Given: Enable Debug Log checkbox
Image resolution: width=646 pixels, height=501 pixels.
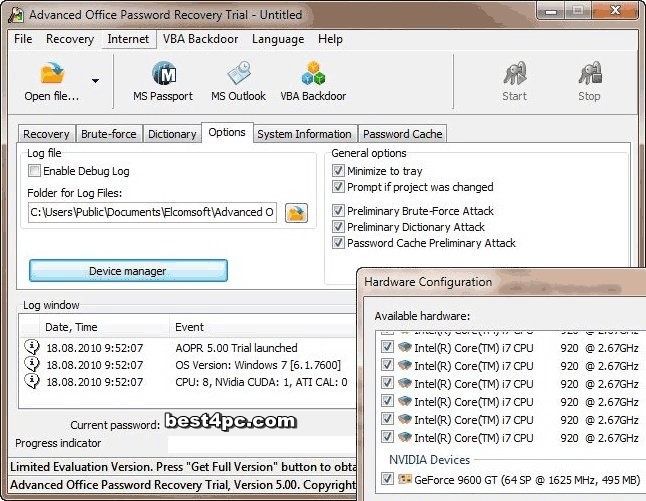Looking at the screenshot, I should point(34,171).
